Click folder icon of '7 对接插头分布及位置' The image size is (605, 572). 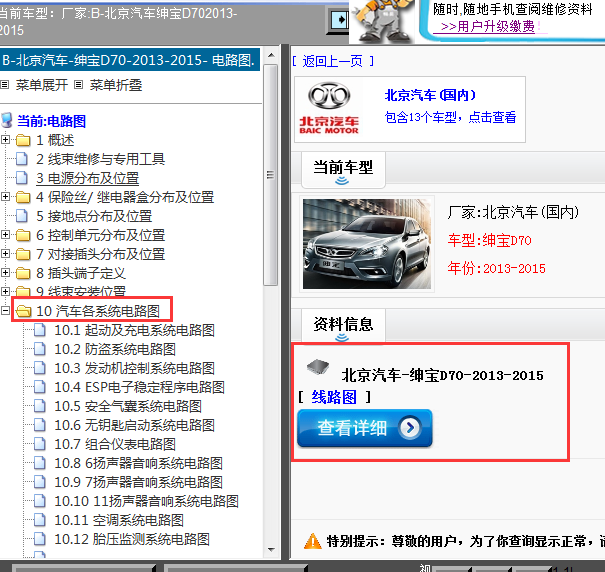tap(23, 254)
